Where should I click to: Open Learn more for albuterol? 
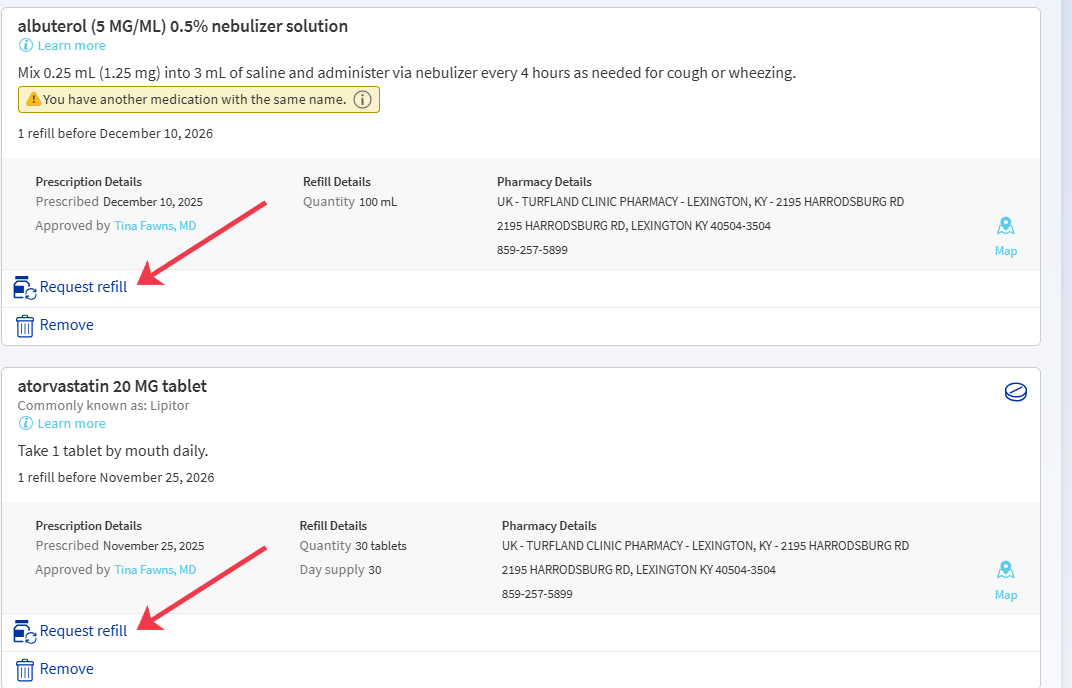71,45
